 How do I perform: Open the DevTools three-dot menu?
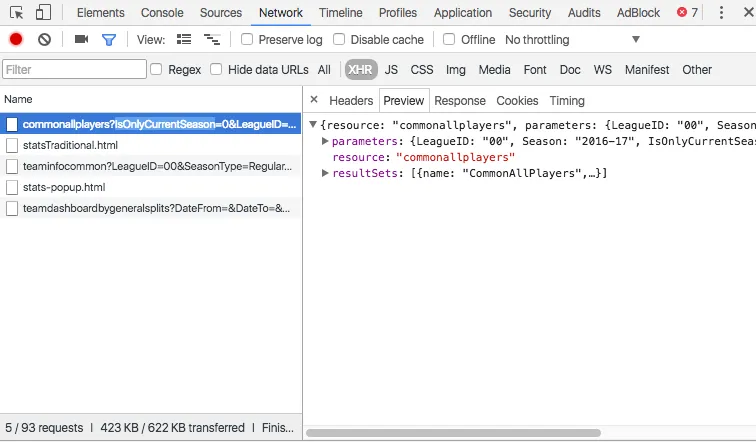(721, 13)
